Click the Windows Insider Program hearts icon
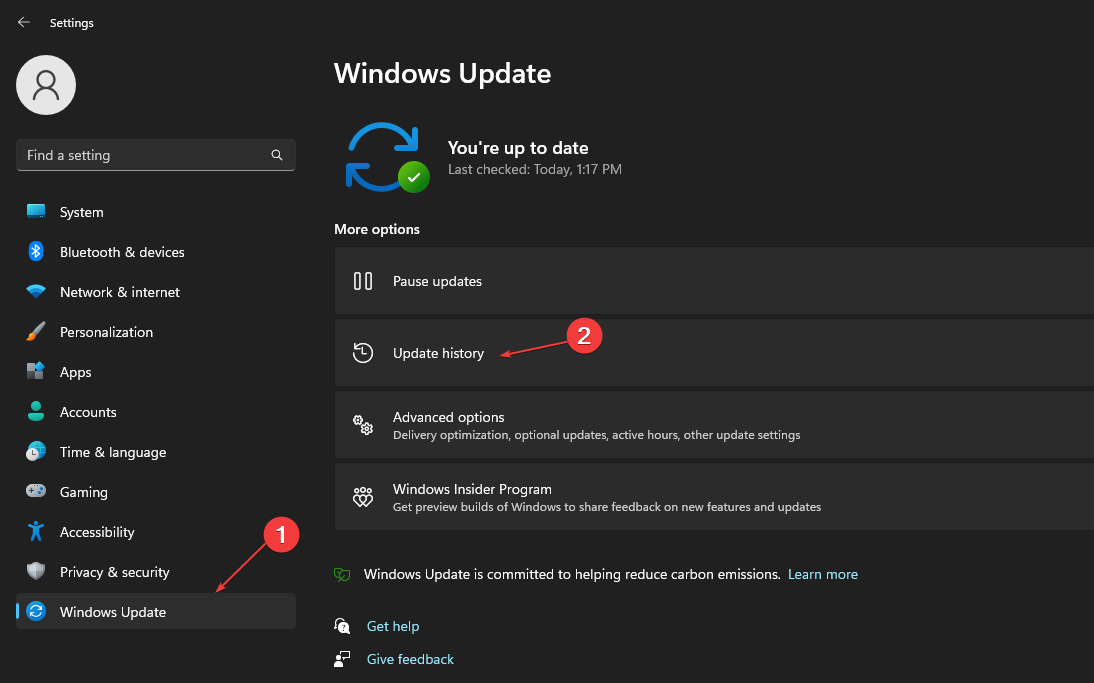The image size is (1094, 683). (x=363, y=497)
